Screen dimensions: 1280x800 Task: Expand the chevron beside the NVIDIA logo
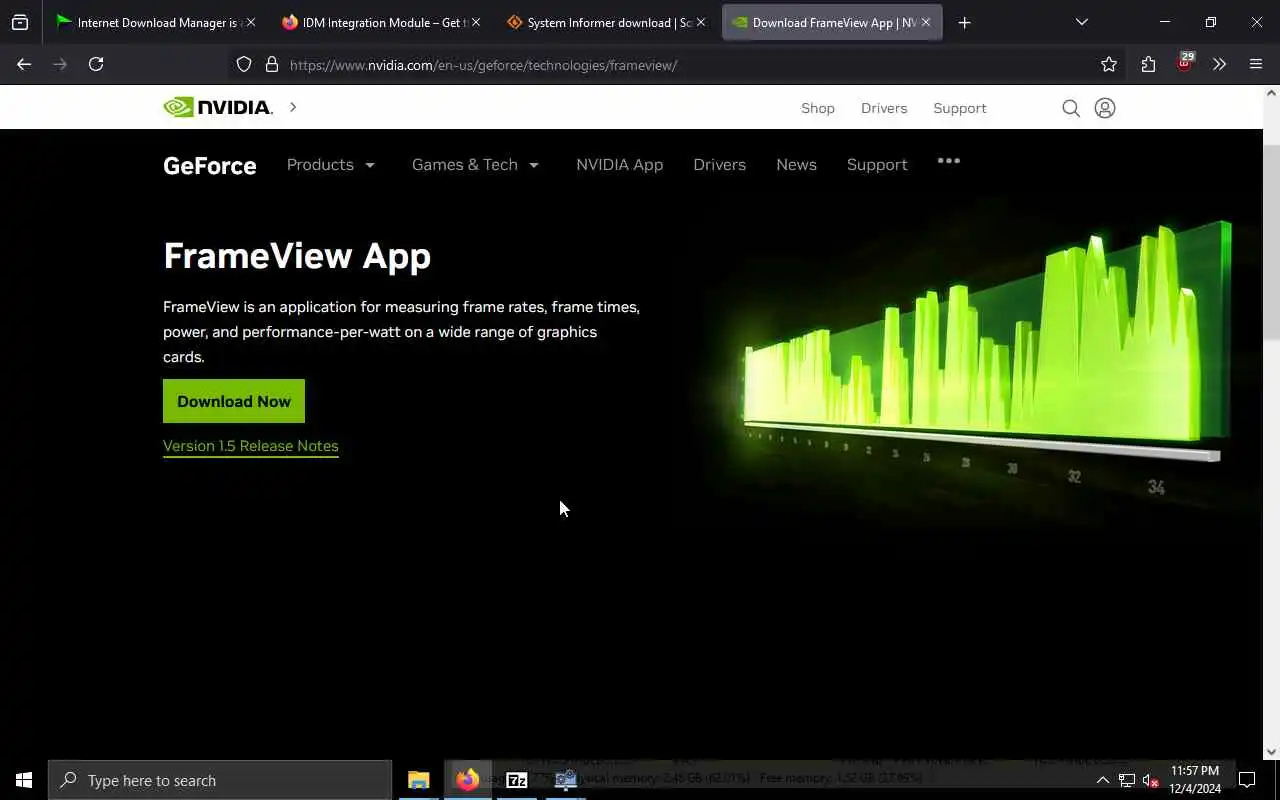[293, 107]
